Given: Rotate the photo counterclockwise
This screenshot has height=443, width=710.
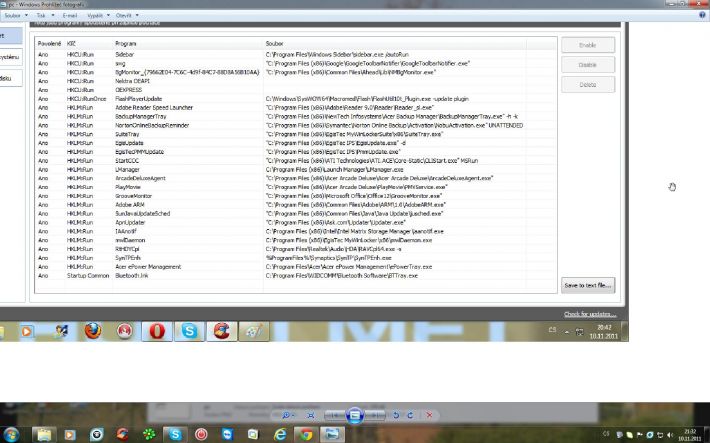Looking at the screenshot, I should coord(396,415).
